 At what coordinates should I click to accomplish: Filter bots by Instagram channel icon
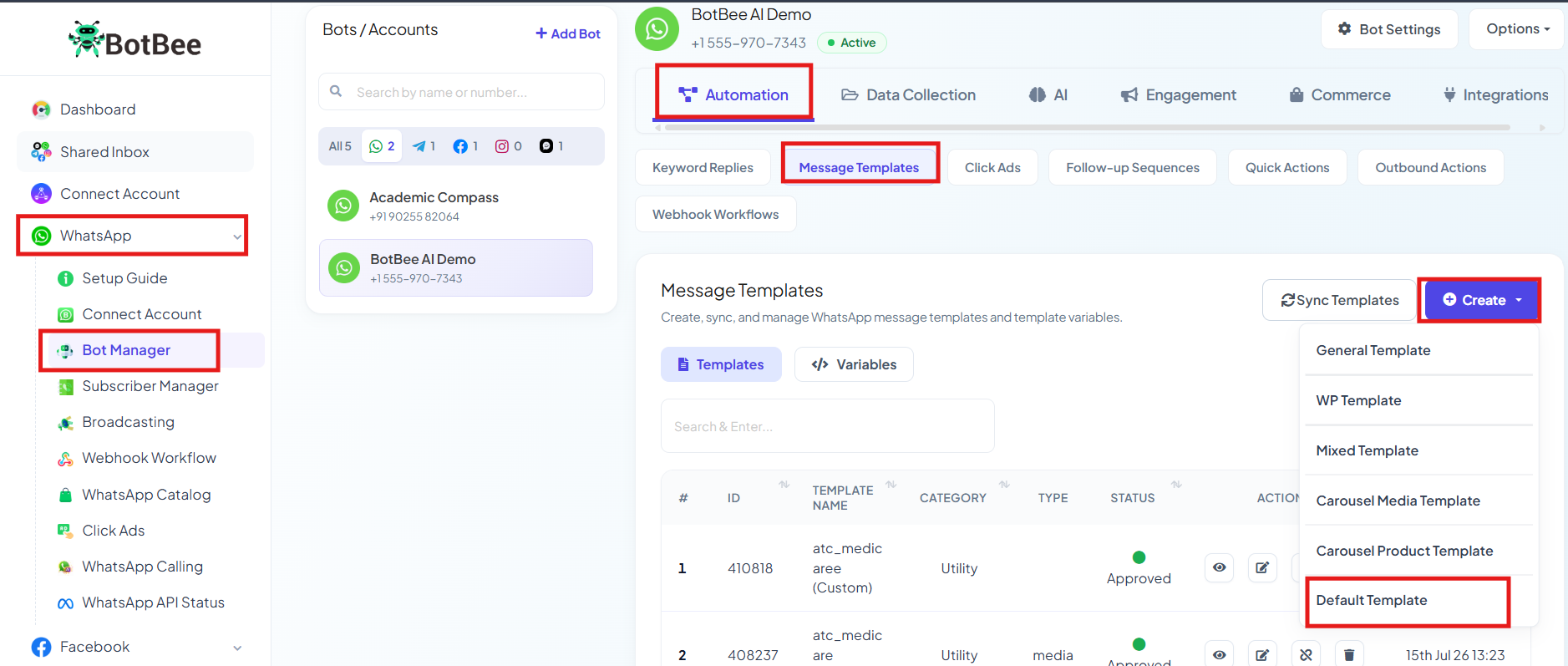(x=509, y=146)
